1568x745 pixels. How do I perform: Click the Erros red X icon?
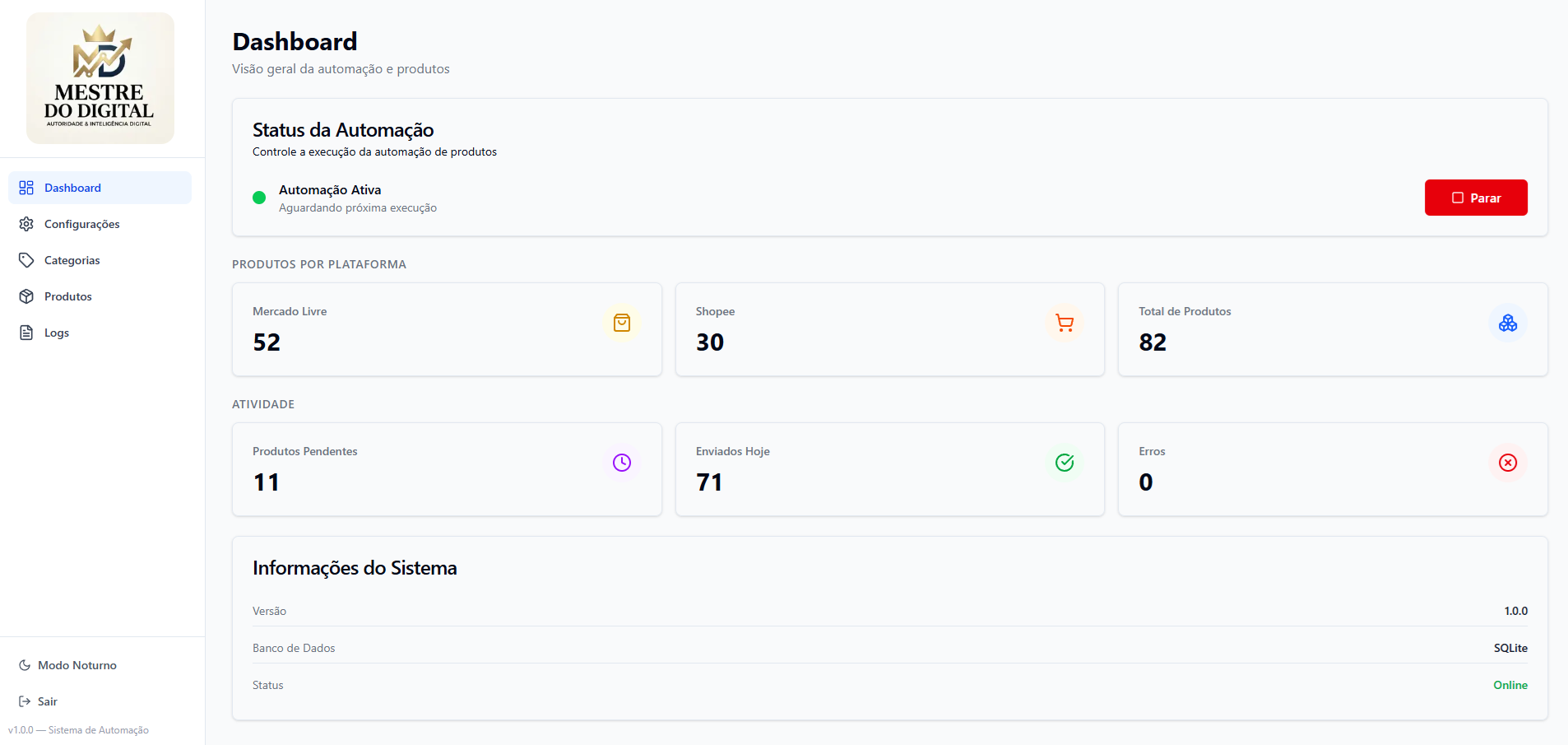[x=1507, y=463]
